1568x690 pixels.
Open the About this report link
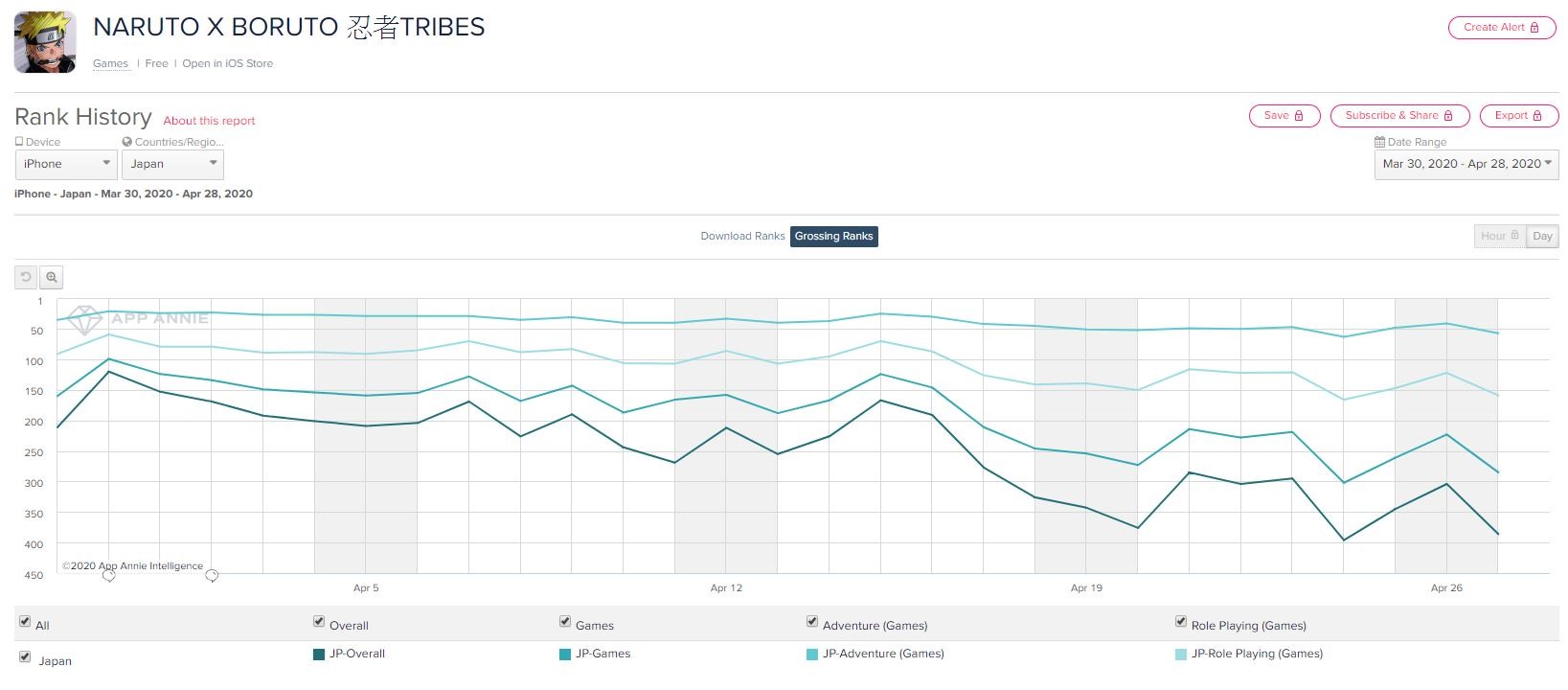tap(209, 121)
